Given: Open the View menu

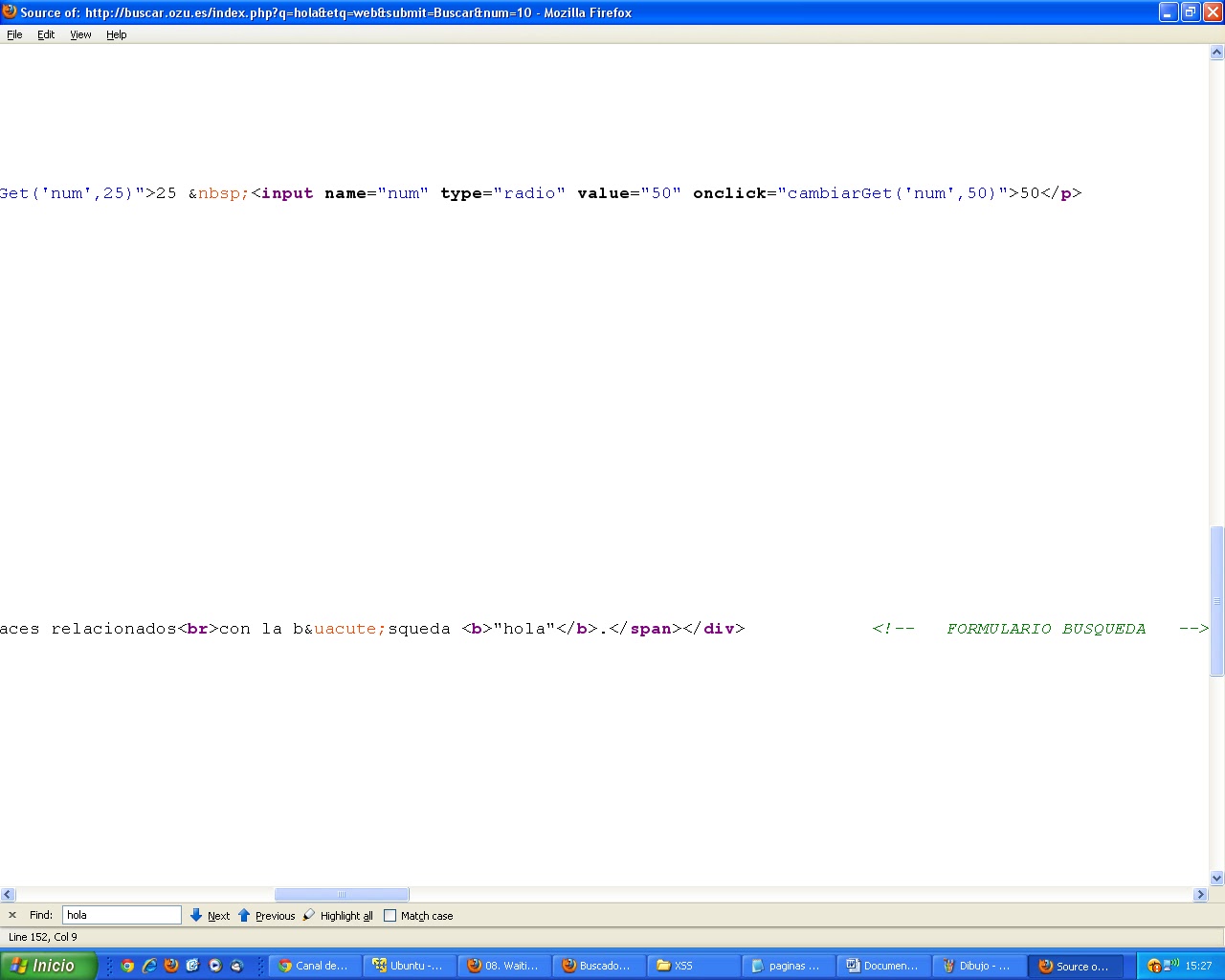Looking at the screenshot, I should [x=80, y=34].
